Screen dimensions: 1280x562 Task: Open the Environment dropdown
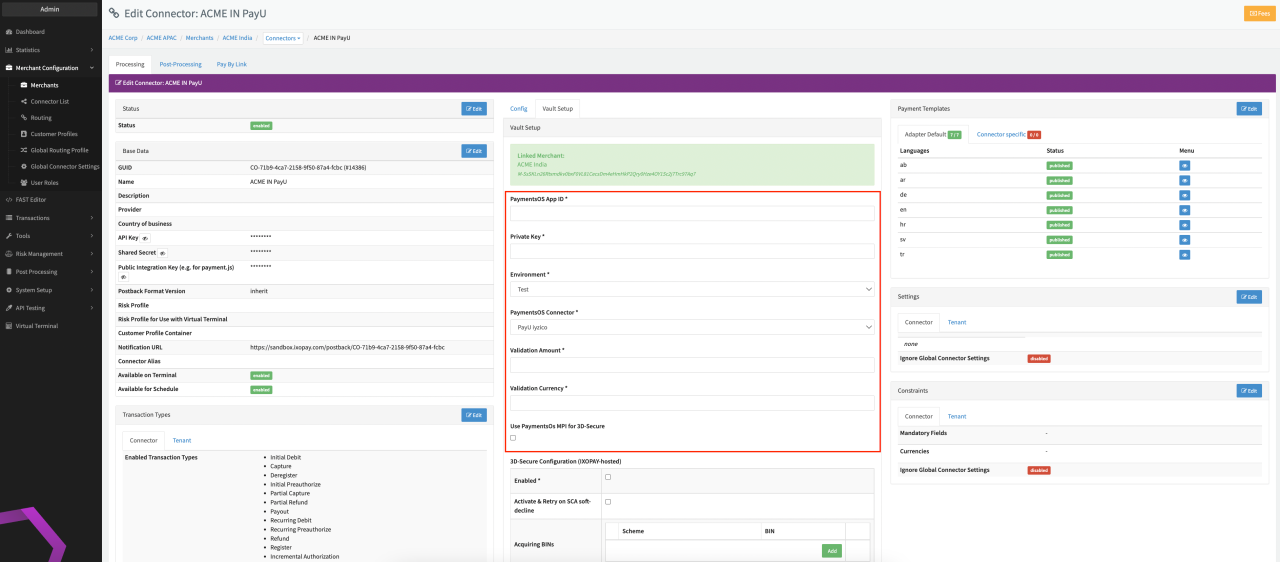coord(692,289)
